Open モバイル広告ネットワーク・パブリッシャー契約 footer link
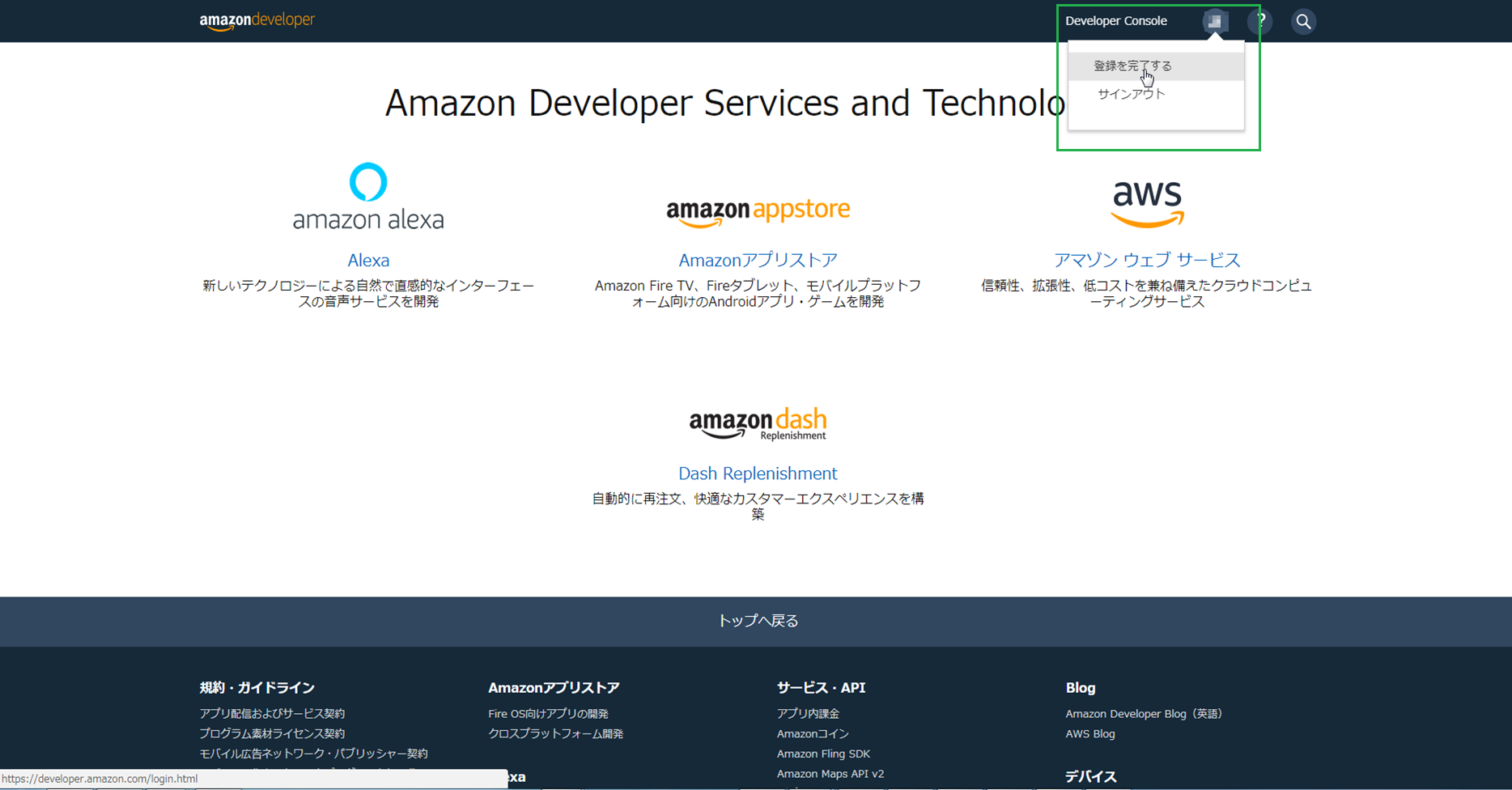1512x790 pixels. 313,754
